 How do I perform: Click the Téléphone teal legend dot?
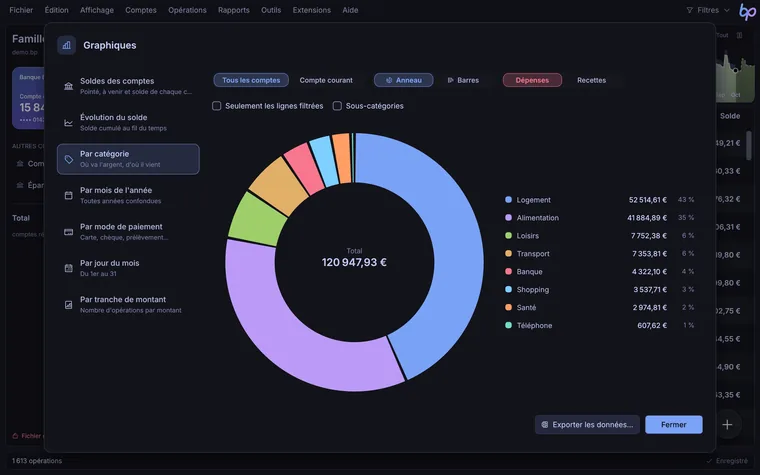(x=508, y=325)
